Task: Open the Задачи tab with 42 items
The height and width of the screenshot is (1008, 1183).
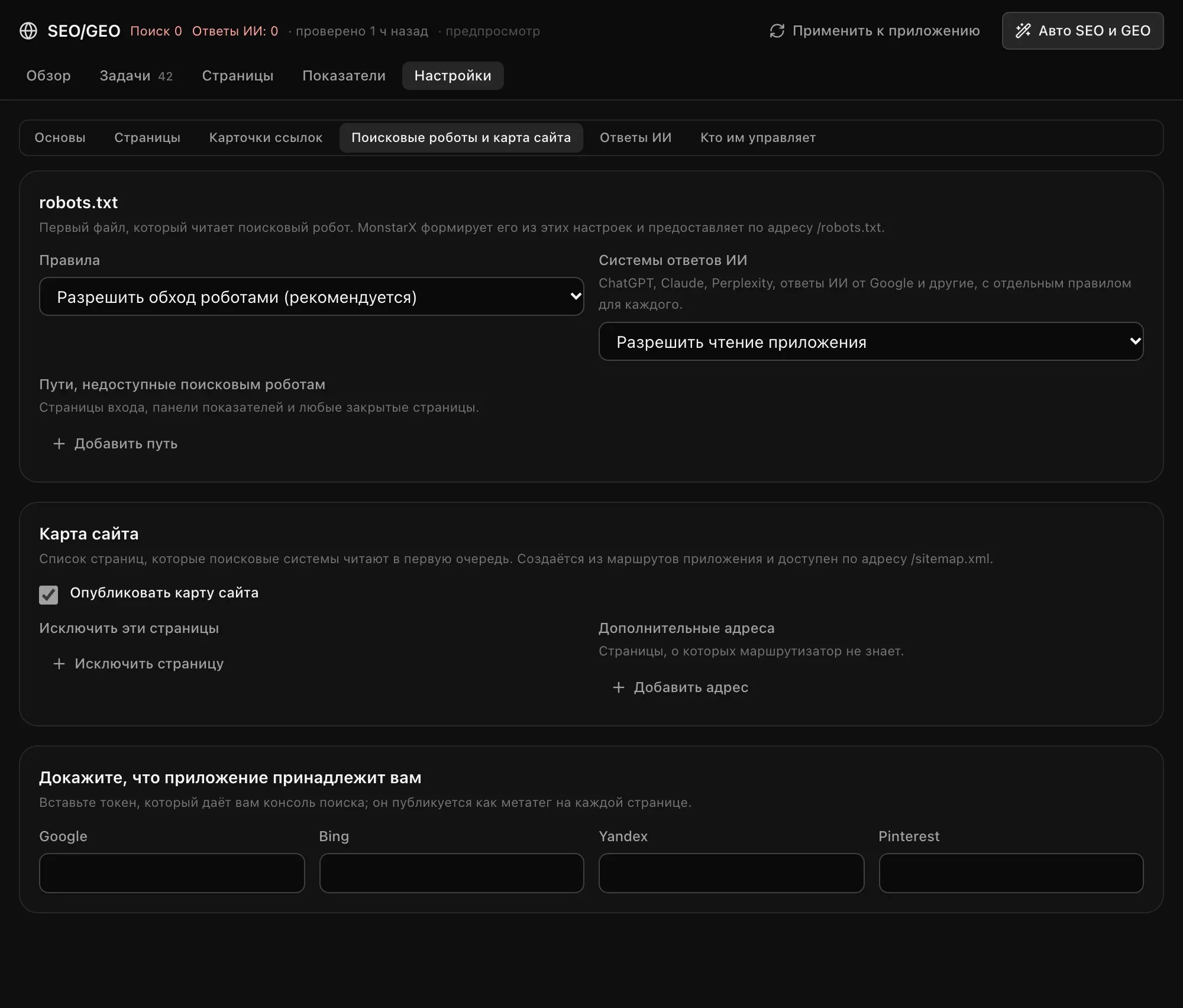Action: pos(136,76)
